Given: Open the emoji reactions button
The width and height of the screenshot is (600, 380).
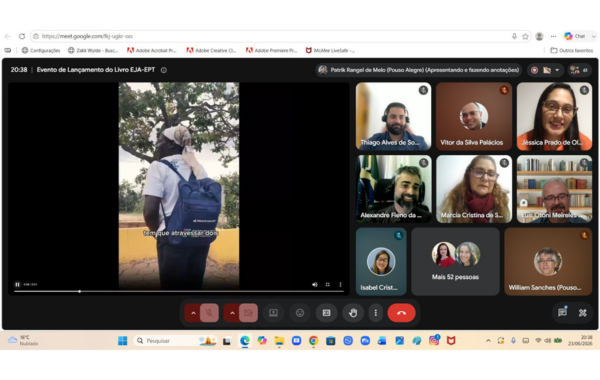Looking at the screenshot, I should [x=300, y=313].
